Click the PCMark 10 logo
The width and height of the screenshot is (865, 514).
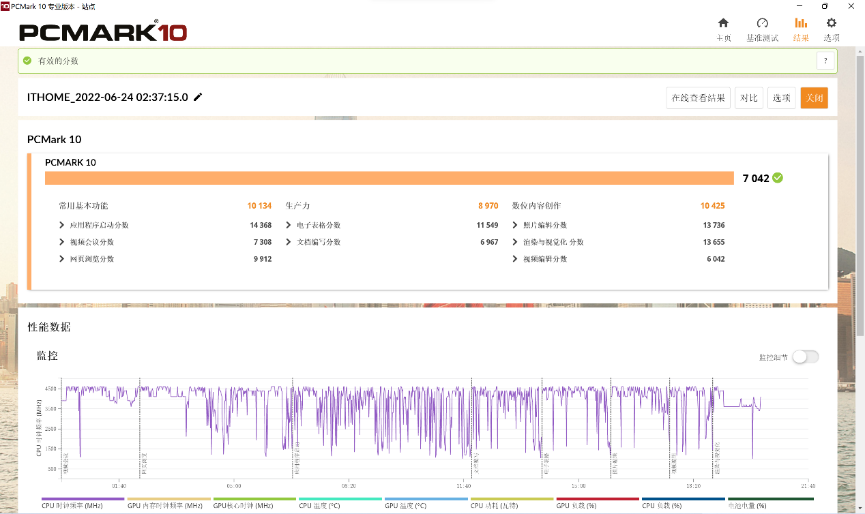(x=103, y=31)
